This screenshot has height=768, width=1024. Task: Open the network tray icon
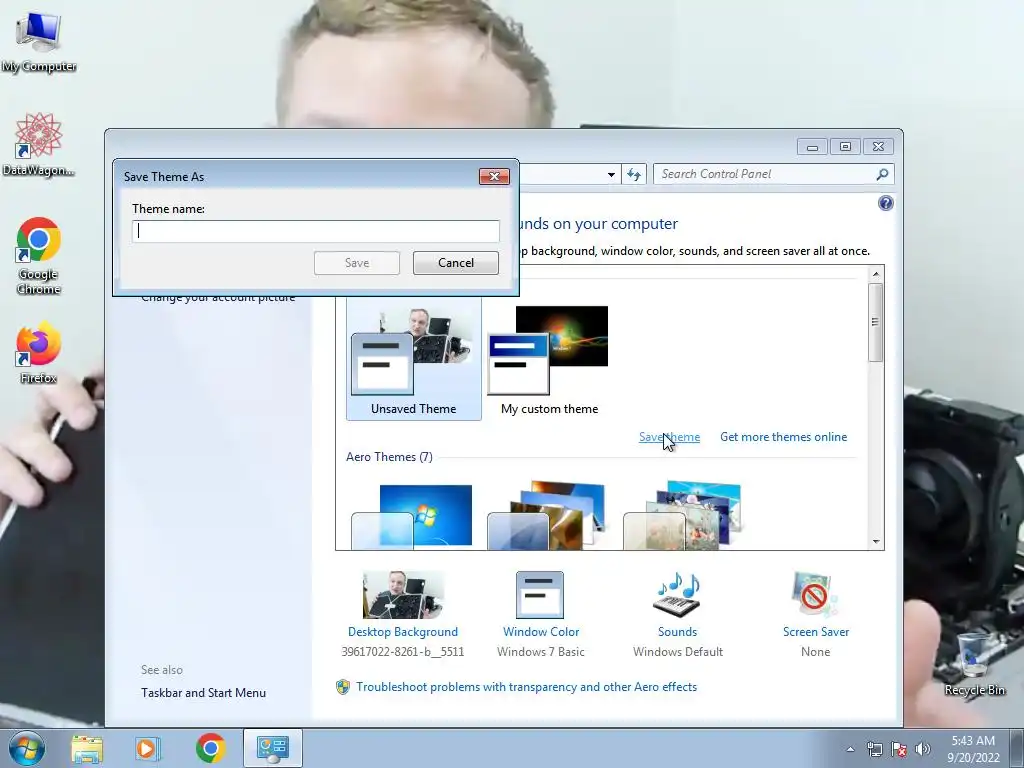pos(874,749)
